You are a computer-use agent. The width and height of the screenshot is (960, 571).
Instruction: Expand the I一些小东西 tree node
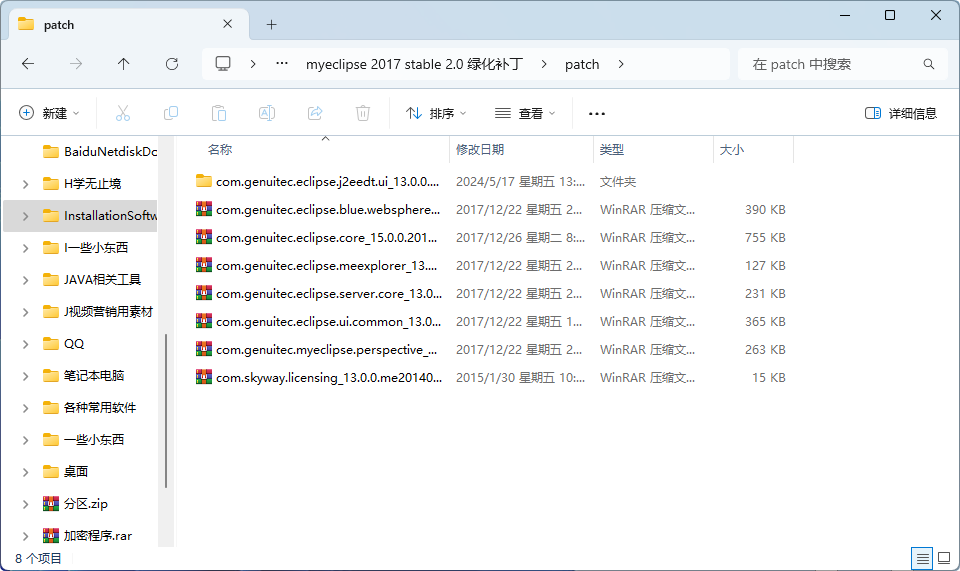point(26,248)
